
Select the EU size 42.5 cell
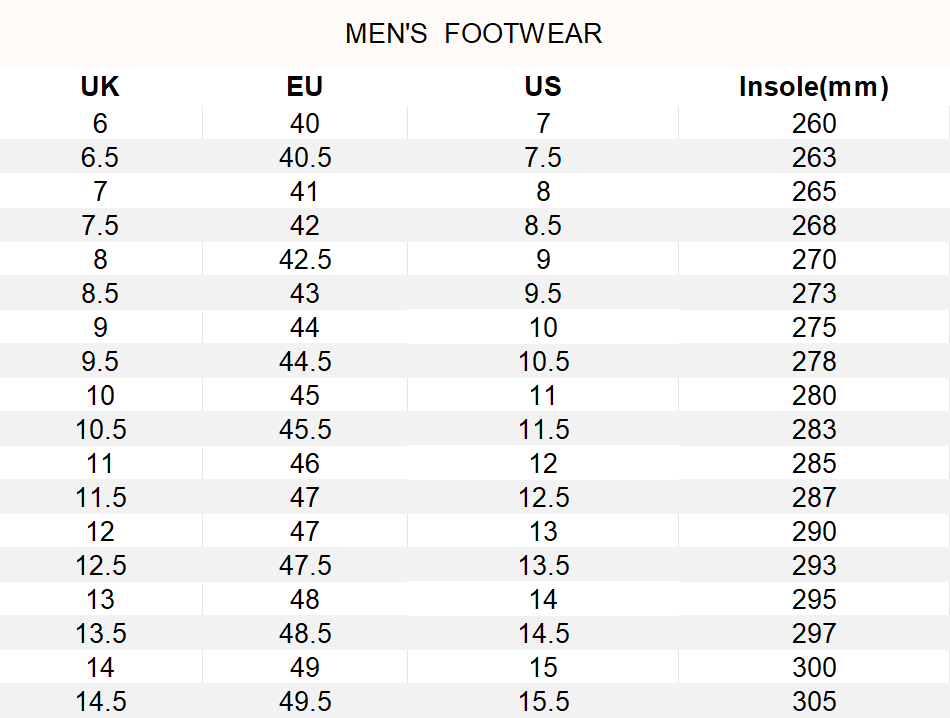point(304,260)
